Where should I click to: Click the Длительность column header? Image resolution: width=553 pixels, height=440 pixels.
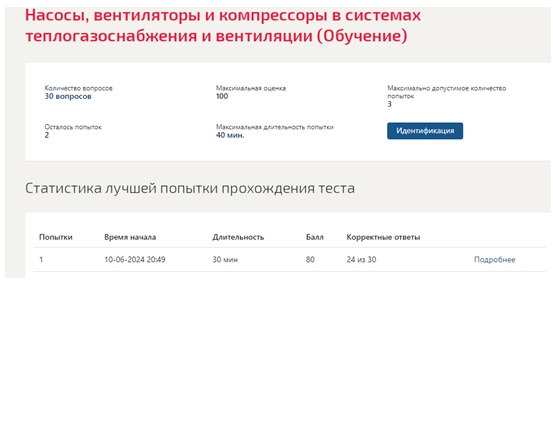click(238, 237)
